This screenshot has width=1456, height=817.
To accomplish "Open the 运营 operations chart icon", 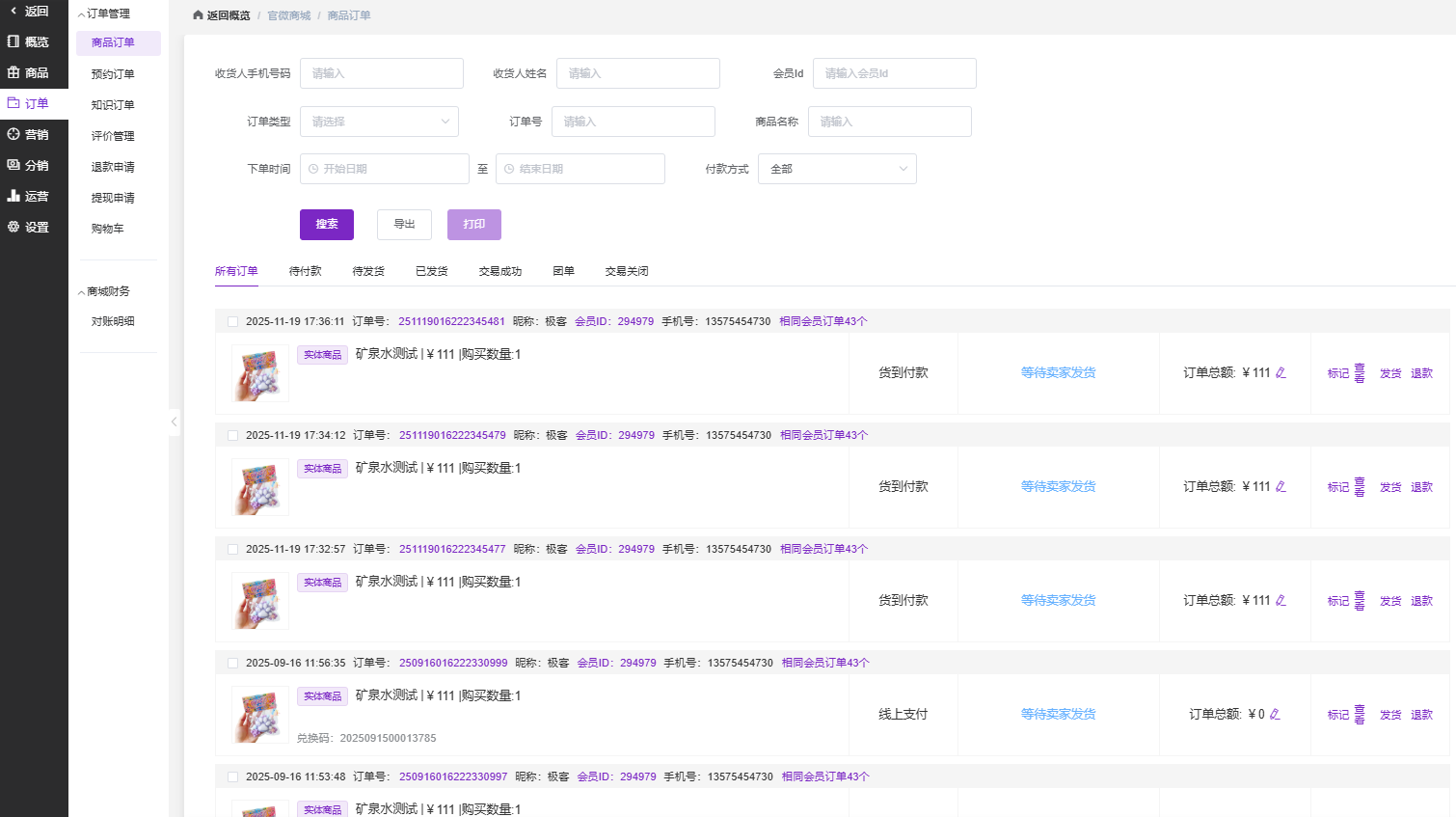I will 13,196.
